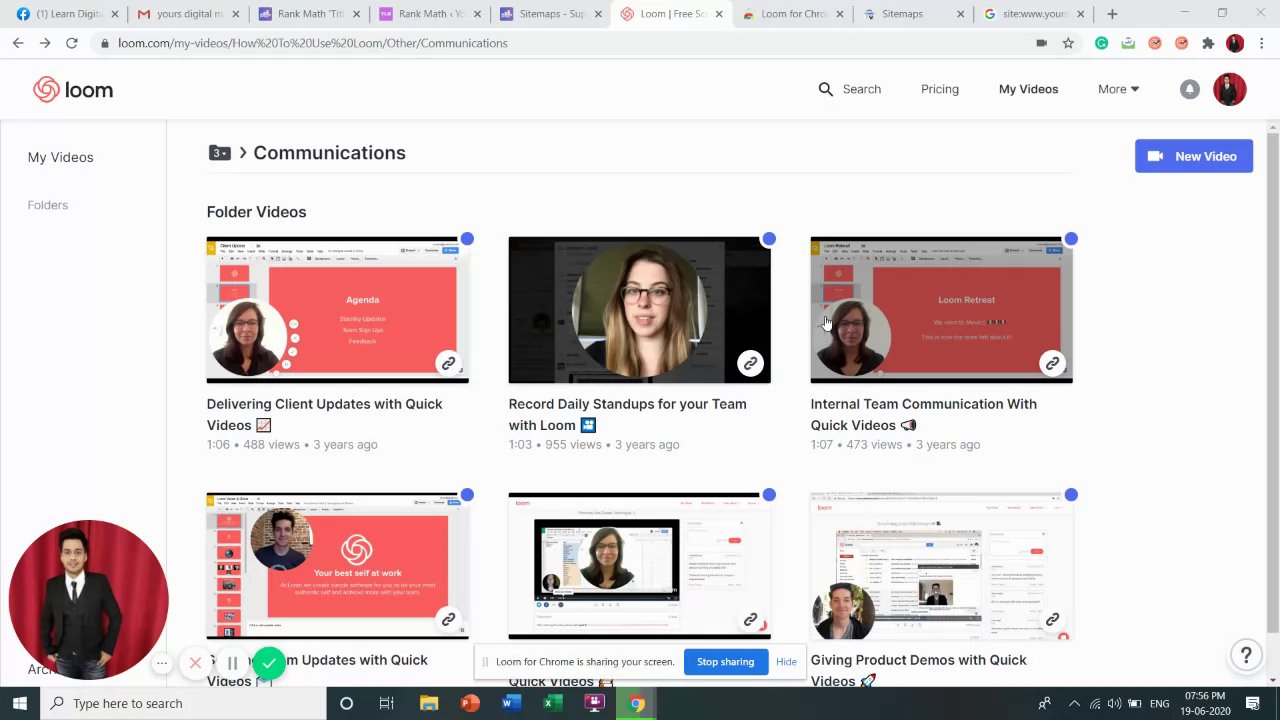This screenshot has width=1280, height=720.
Task: Open recording options three-dot button
Action: (161, 663)
